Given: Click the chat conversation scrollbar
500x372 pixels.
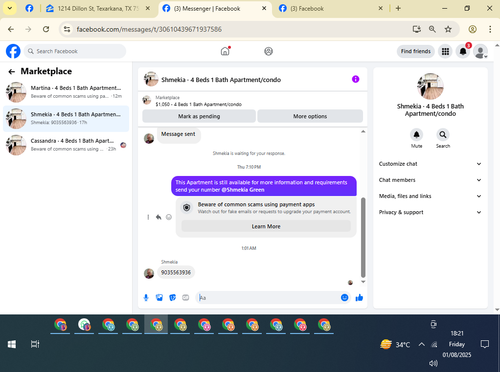Looking at the screenshot, I should 363,237.
